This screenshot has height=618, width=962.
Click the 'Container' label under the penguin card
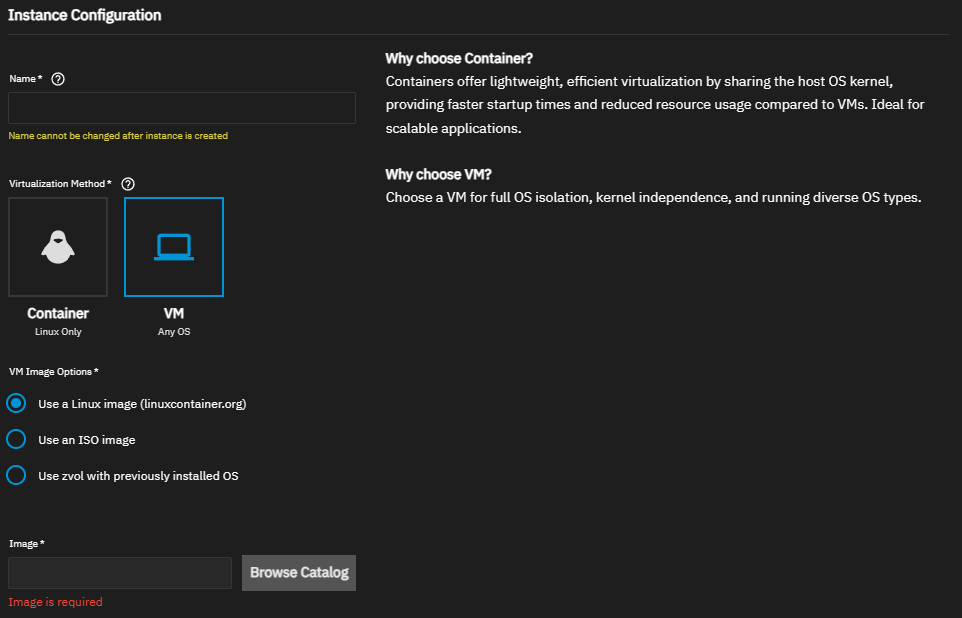[58, 314]
